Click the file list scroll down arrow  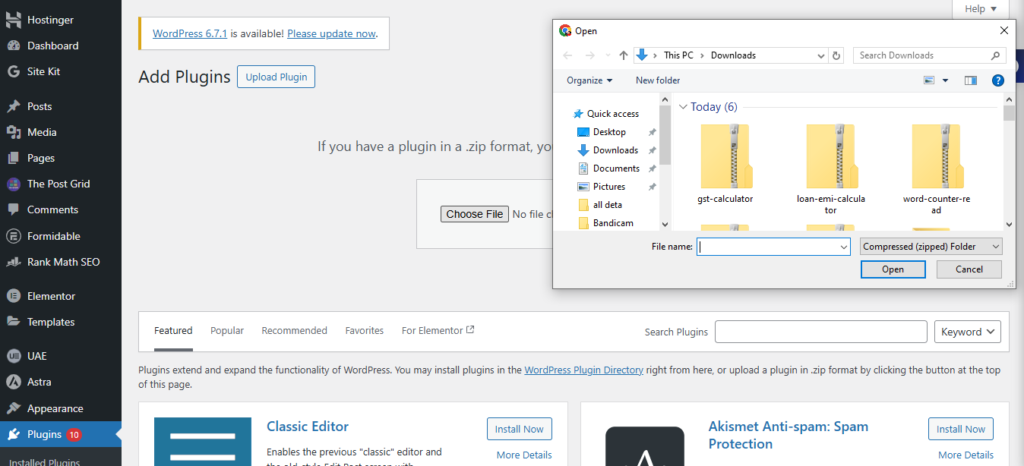point(1010,224)
